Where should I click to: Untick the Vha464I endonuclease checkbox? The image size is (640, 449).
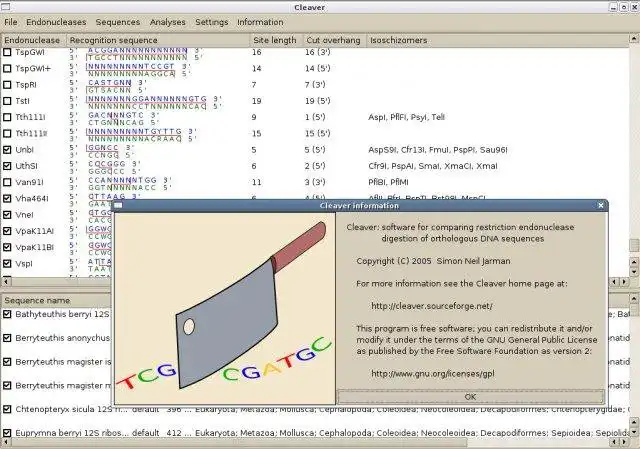pos(7,198)
